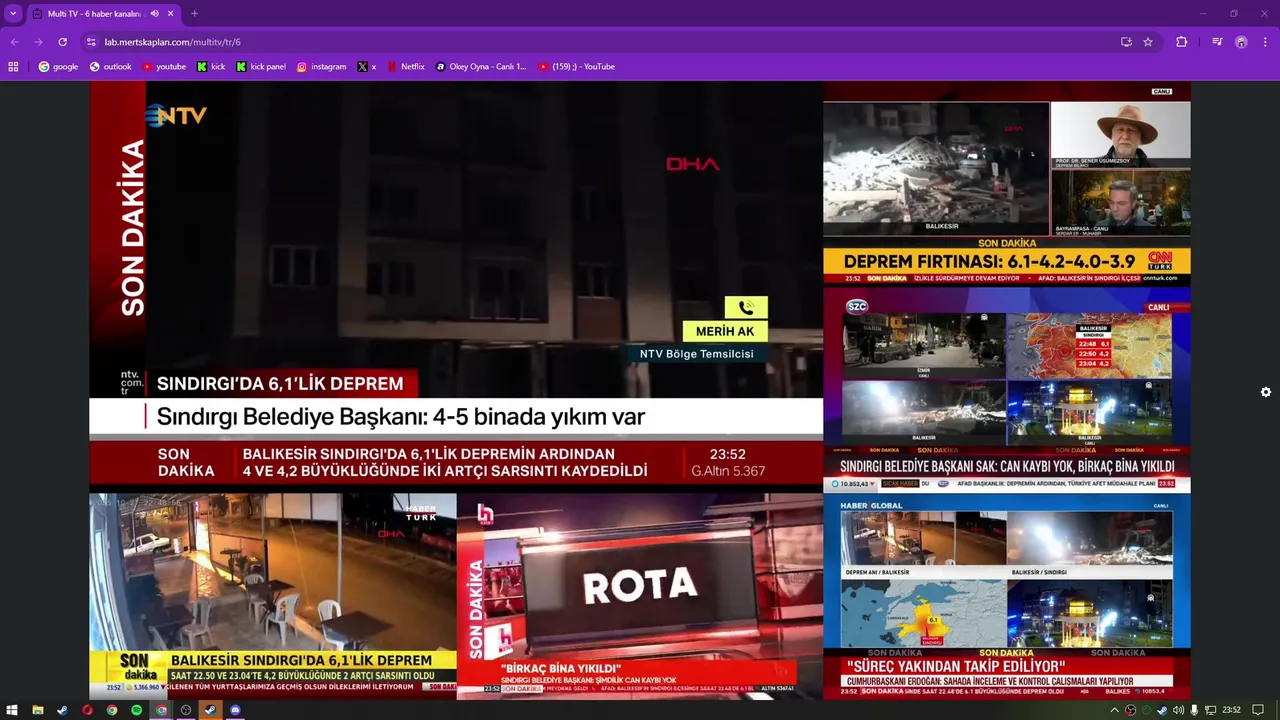Open the apps grid in bookmarks bar
Viewport: 1280px width, 720px height.
(x=13, y=67)
